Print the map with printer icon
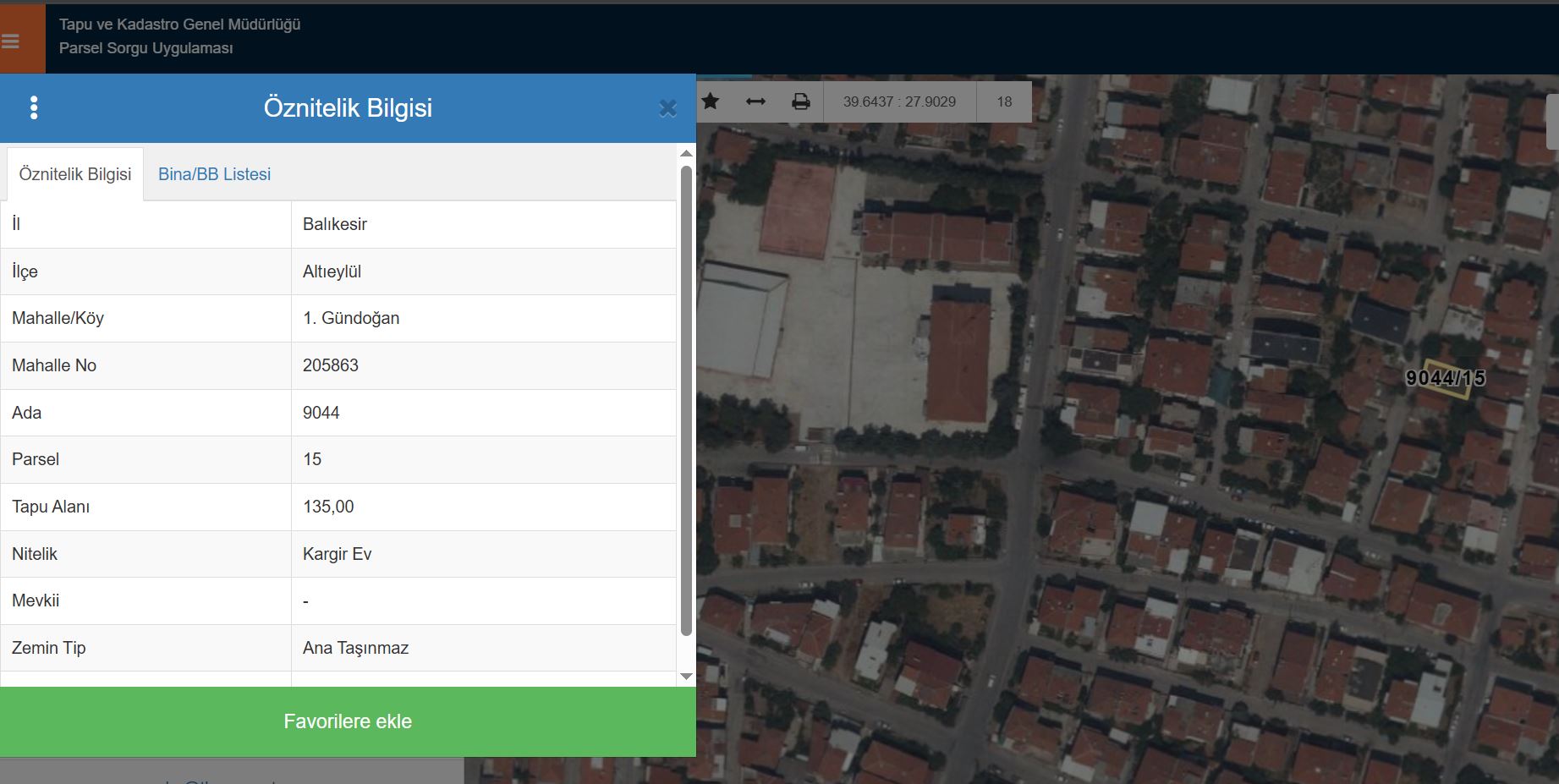Screen dimensions: 1559x784 [x=801, y=101]
